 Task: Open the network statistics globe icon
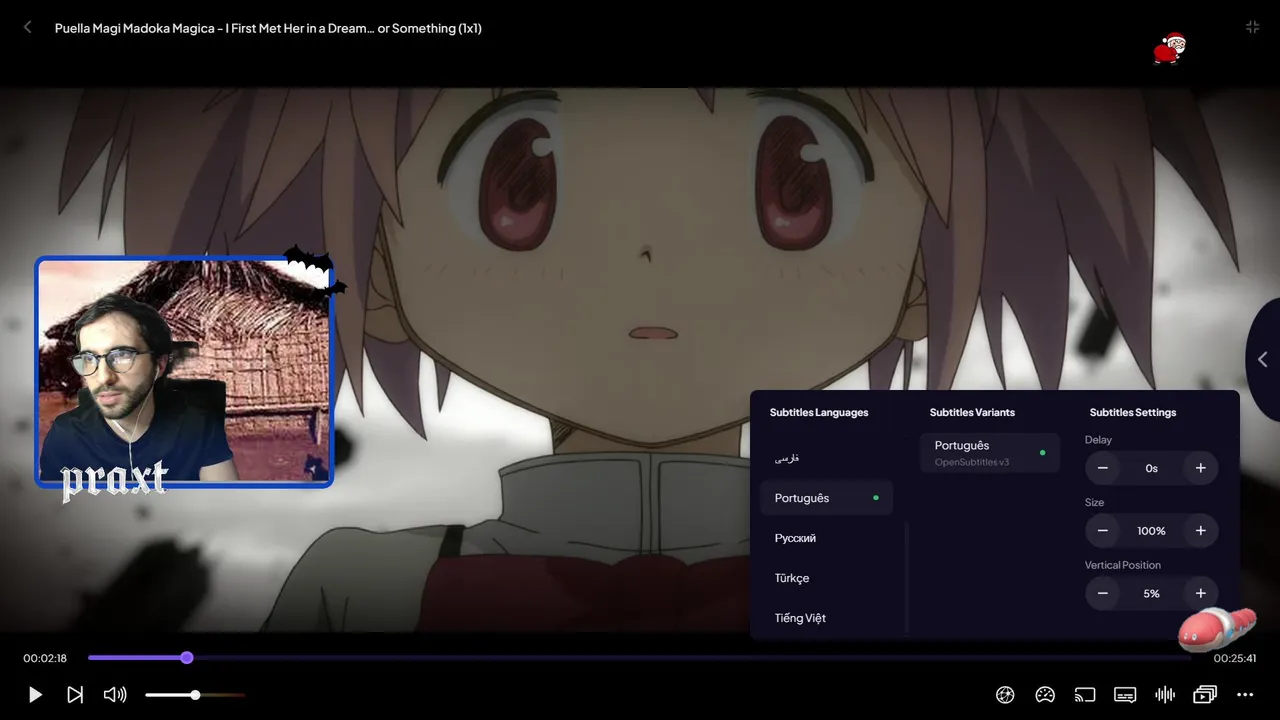pos(1005,694)
